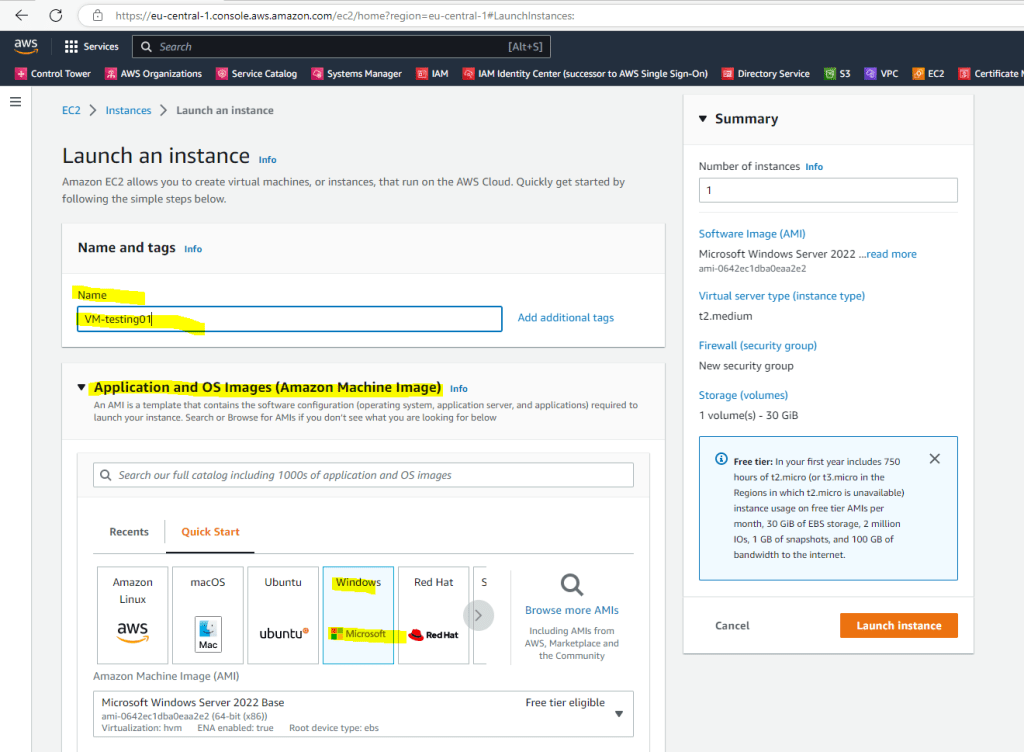The width and height of the screenshot is (1024, 752).
Task: Open Info next to Number of instances
Action: pyautogui.click(x=814, y=167)
